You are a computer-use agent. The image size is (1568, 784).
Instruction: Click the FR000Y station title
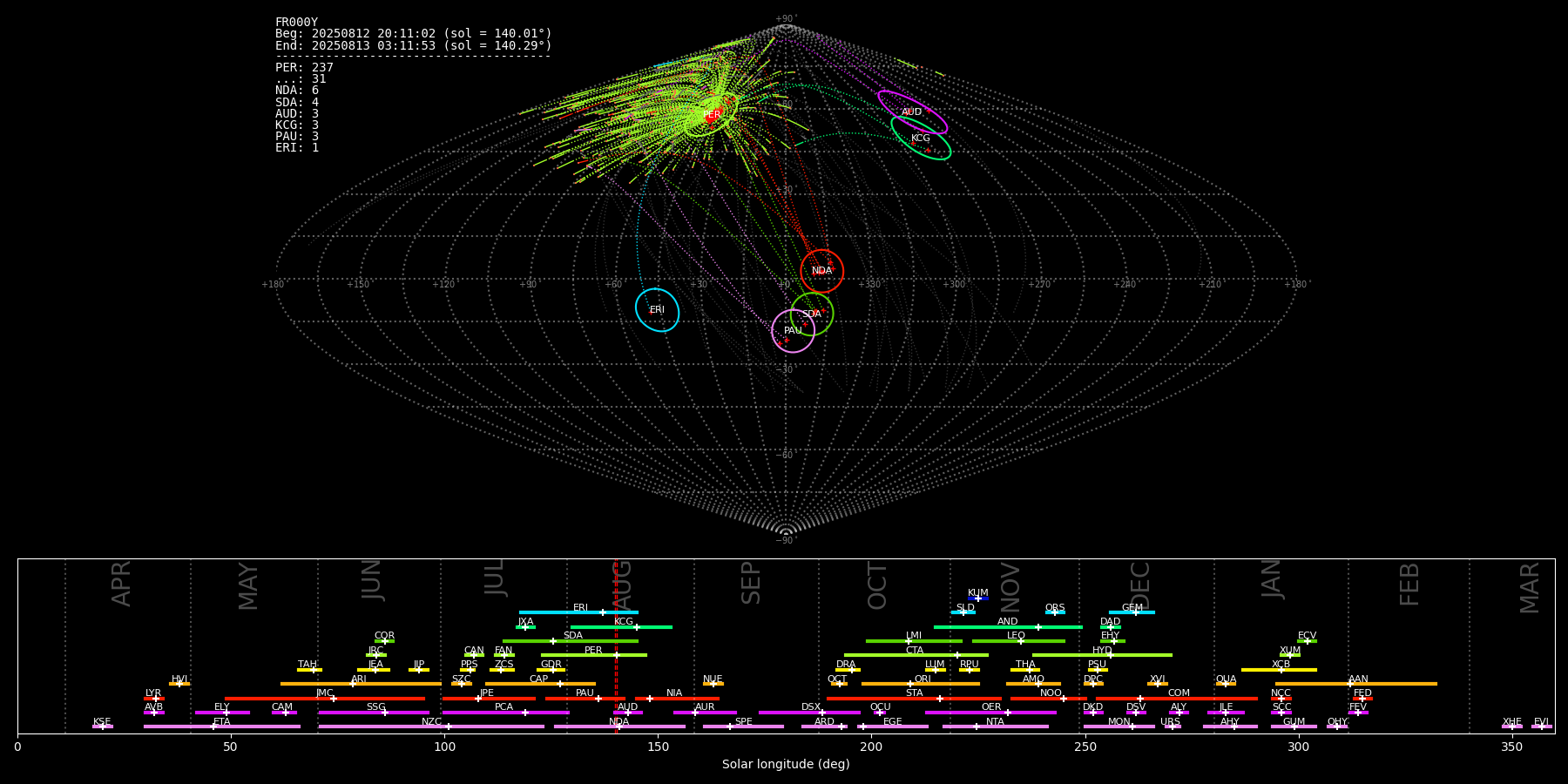pyautogui.click(x=296, y=23)
